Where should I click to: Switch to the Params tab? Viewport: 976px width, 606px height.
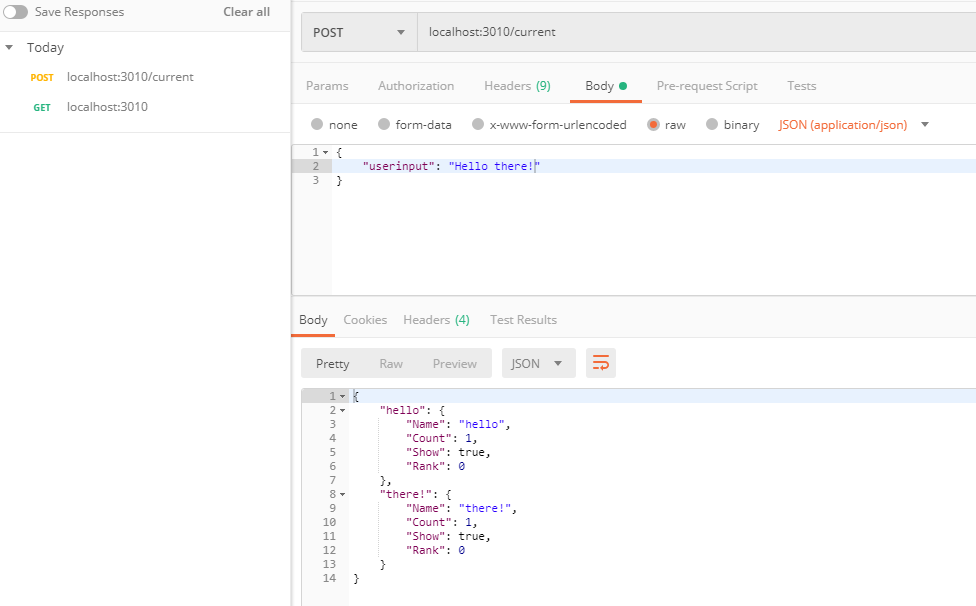point(327,86)
